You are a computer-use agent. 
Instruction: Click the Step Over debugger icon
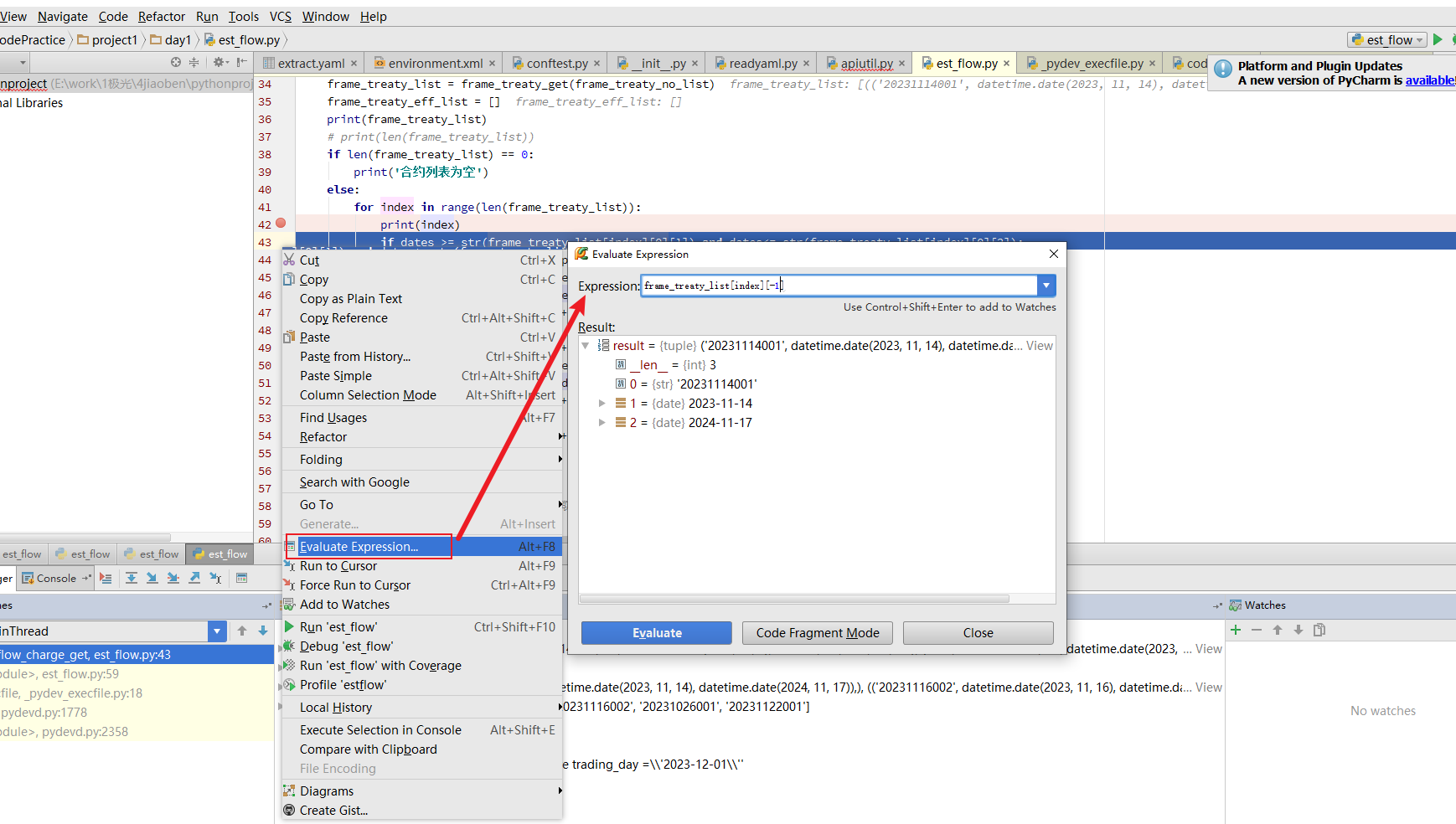132,578
